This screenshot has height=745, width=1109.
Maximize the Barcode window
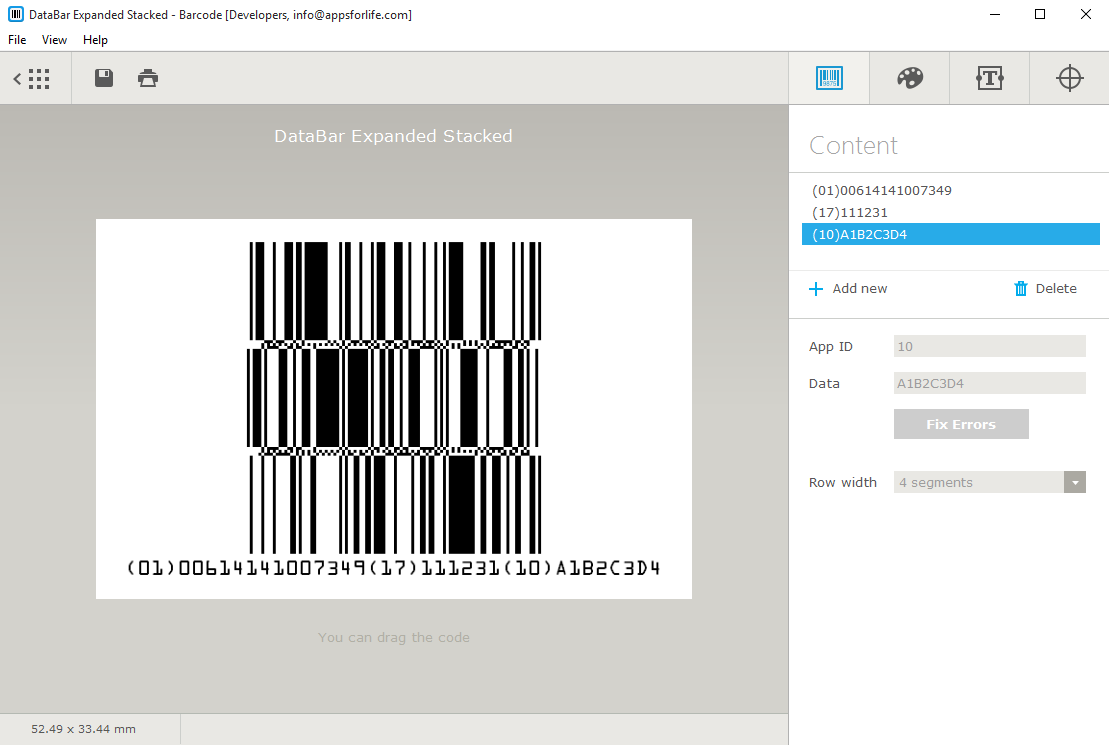[1040, 14]
